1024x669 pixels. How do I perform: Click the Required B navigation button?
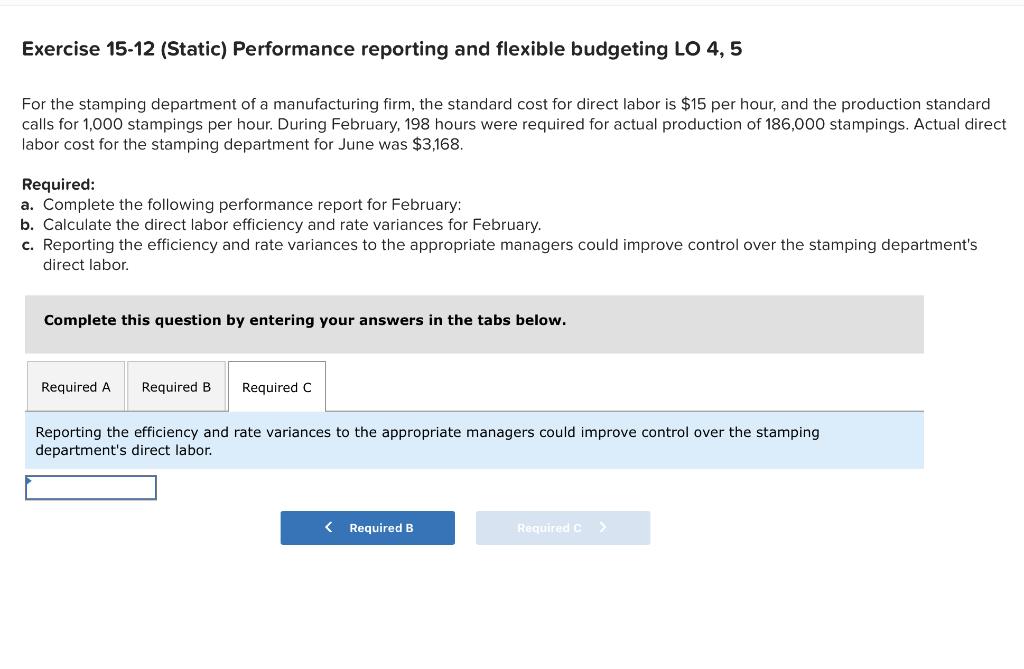click(x=368, y=527)
